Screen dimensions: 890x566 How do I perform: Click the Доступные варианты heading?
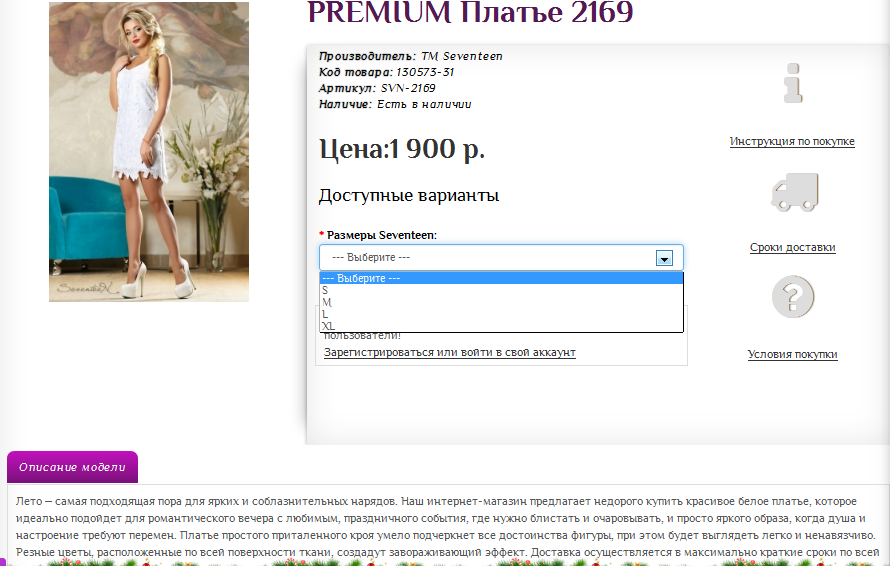point(409,195)
